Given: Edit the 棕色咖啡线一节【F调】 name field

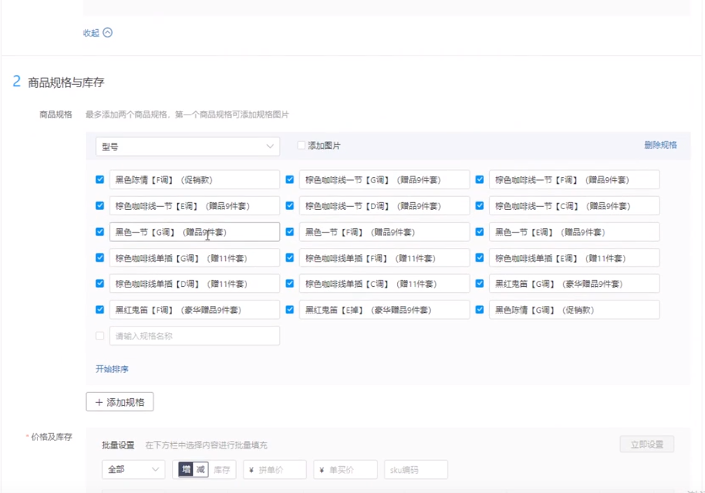Looking at the screenshot, I should pyautogui.click(x=574, y=179).
